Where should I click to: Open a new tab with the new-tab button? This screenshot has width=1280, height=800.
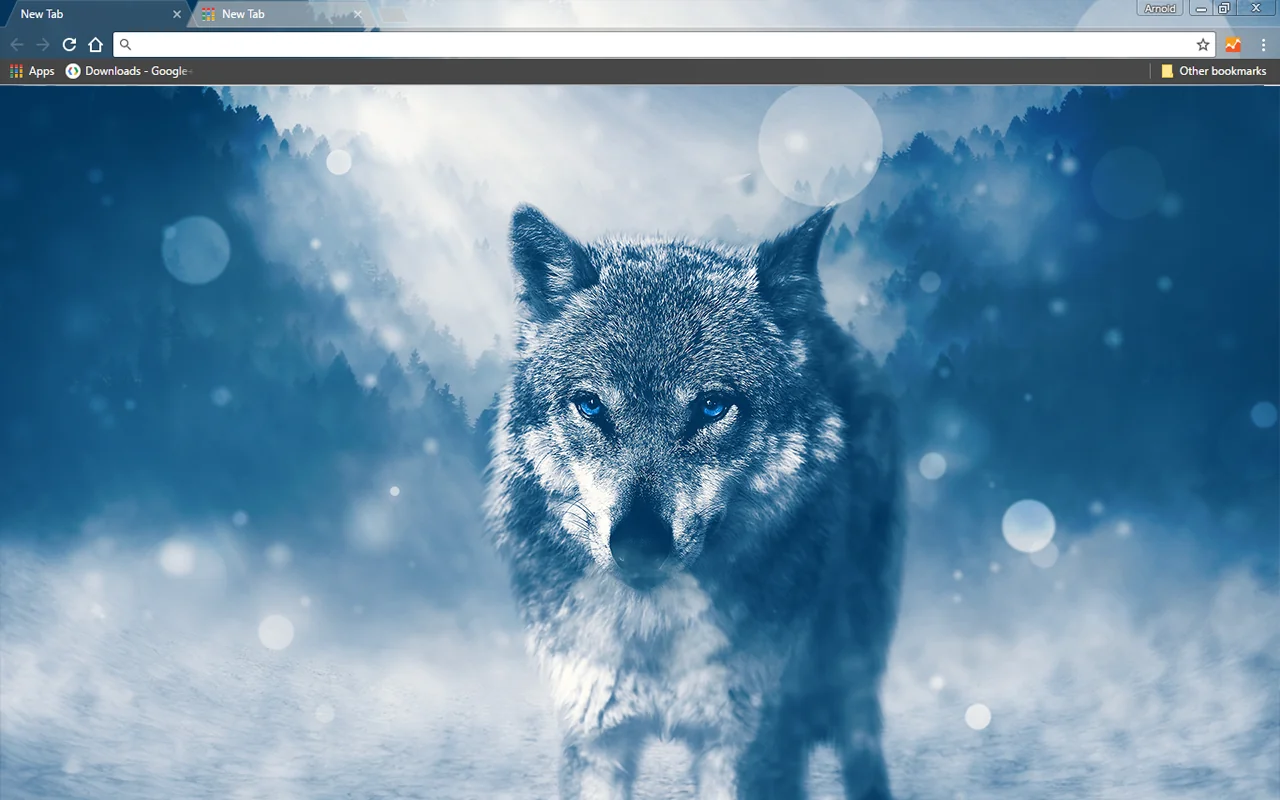392,14
